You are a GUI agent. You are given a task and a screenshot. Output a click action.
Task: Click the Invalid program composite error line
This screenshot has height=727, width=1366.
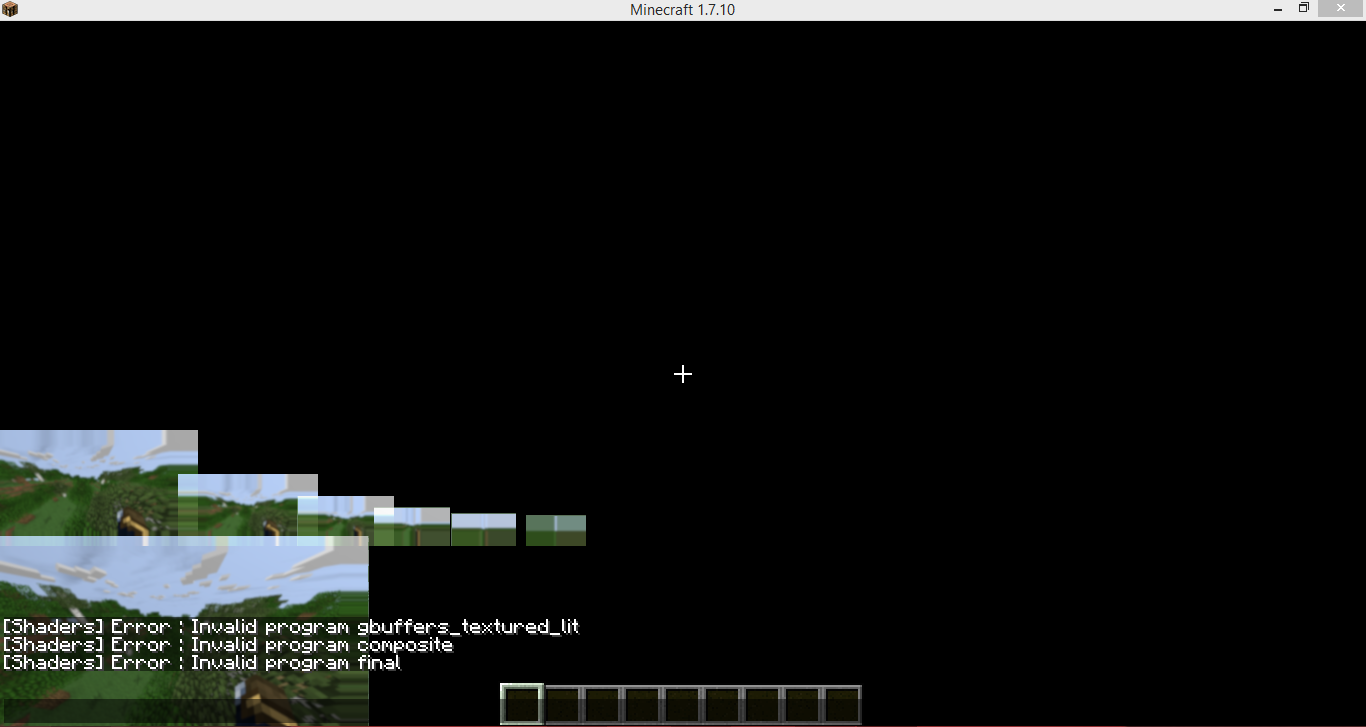(x=228, y=645)
